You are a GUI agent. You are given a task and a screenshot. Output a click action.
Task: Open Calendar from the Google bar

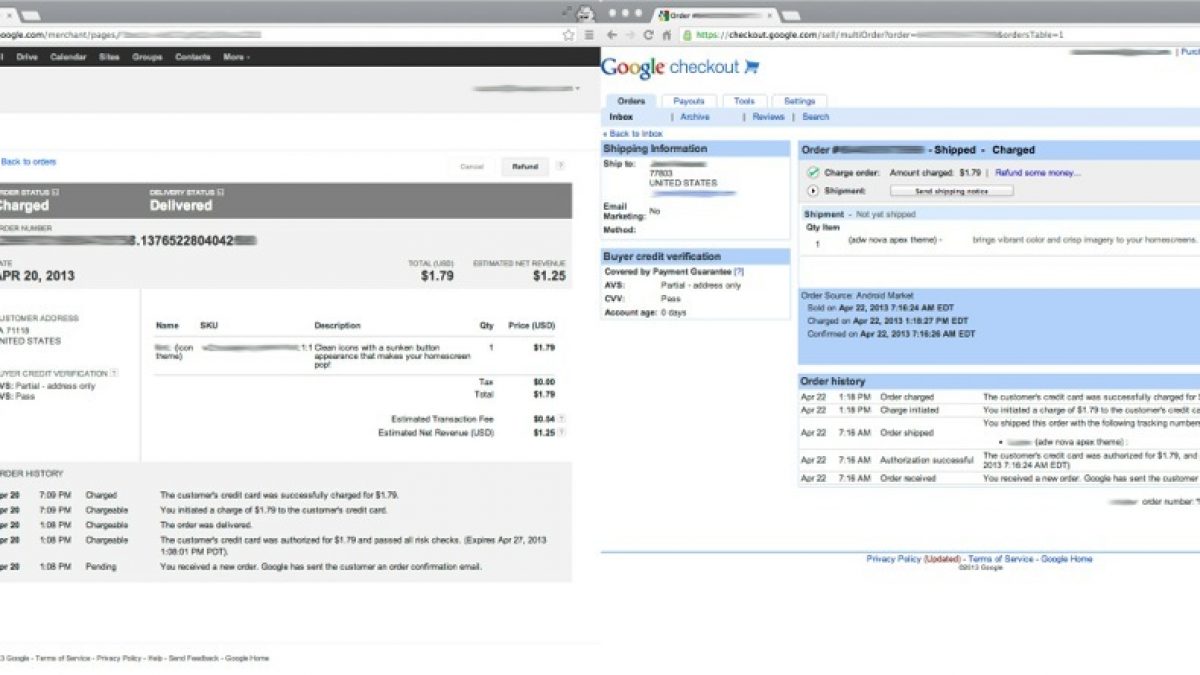point(68,57)
